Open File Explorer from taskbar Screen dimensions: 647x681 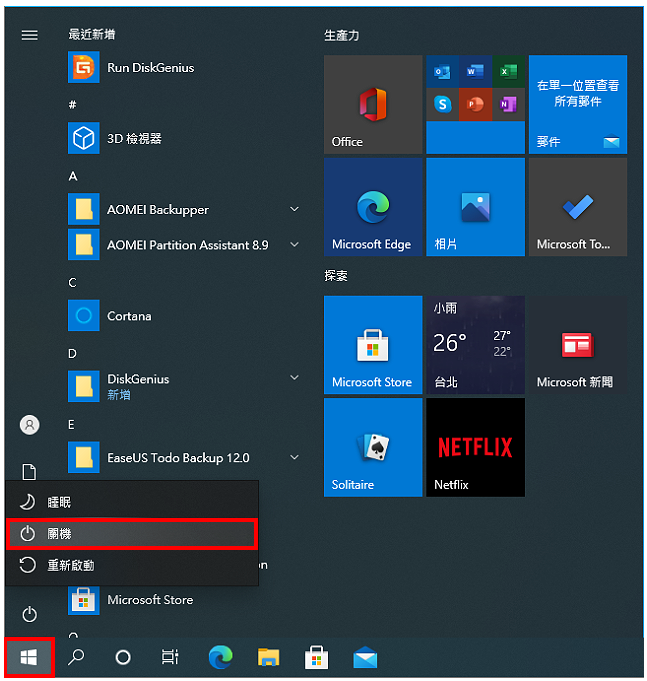coord(268,657)
